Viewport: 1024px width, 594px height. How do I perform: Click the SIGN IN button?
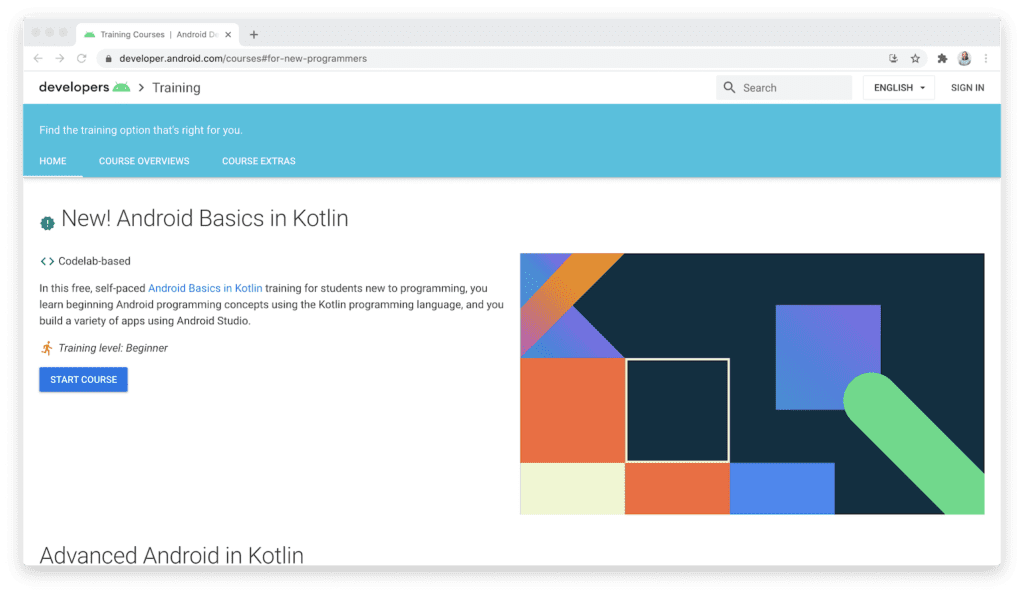[x=967, y=87]
